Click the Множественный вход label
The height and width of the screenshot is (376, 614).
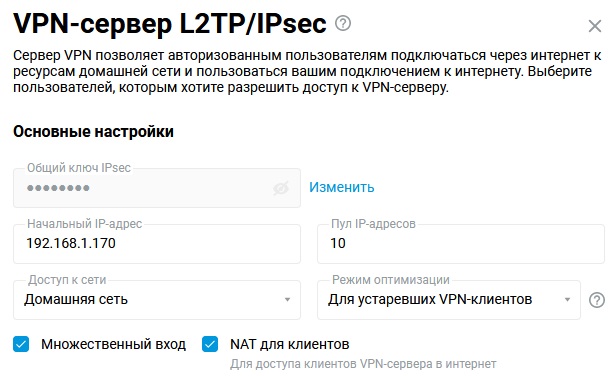click(x=113, y=344)
